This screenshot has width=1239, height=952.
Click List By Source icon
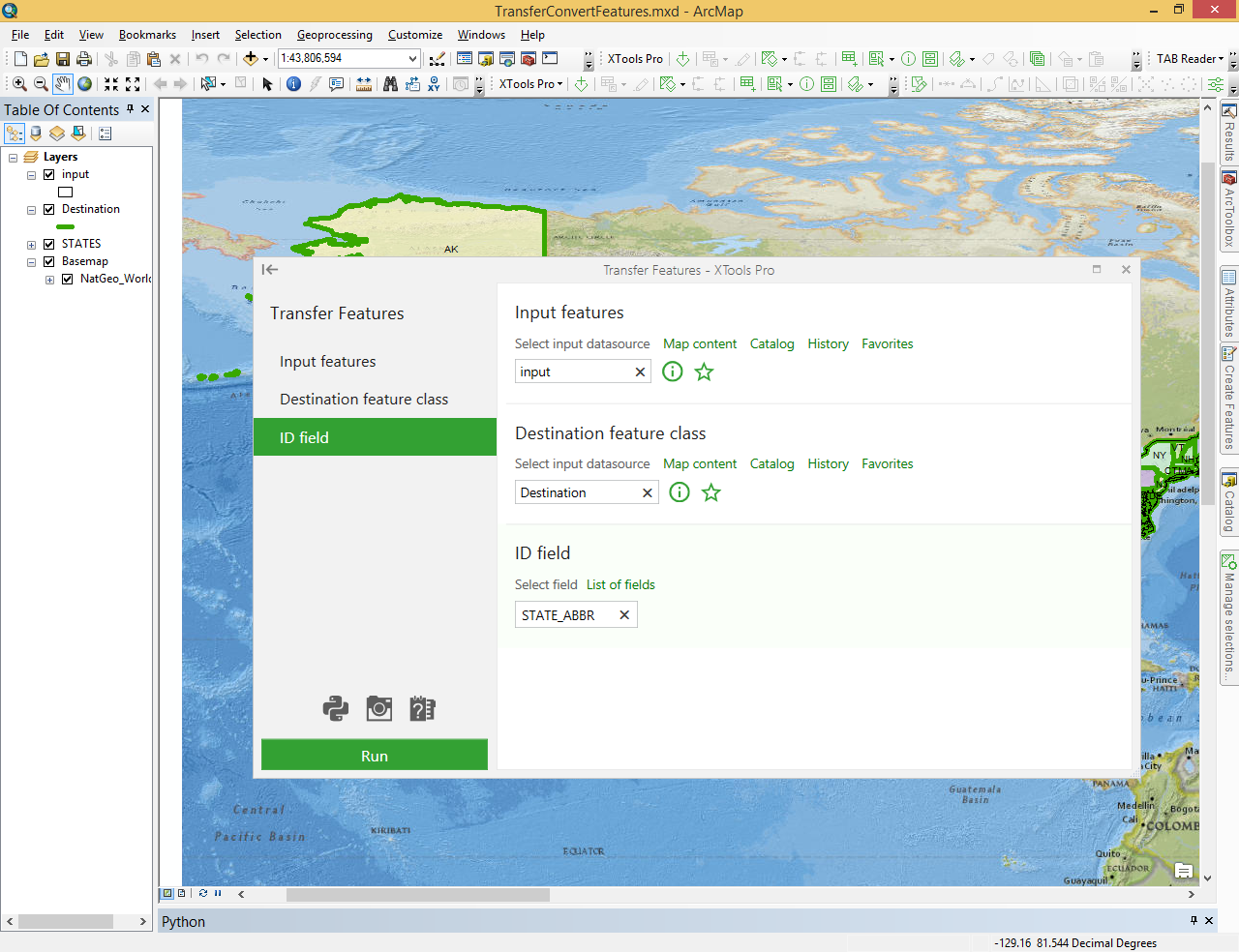[36, 134]
